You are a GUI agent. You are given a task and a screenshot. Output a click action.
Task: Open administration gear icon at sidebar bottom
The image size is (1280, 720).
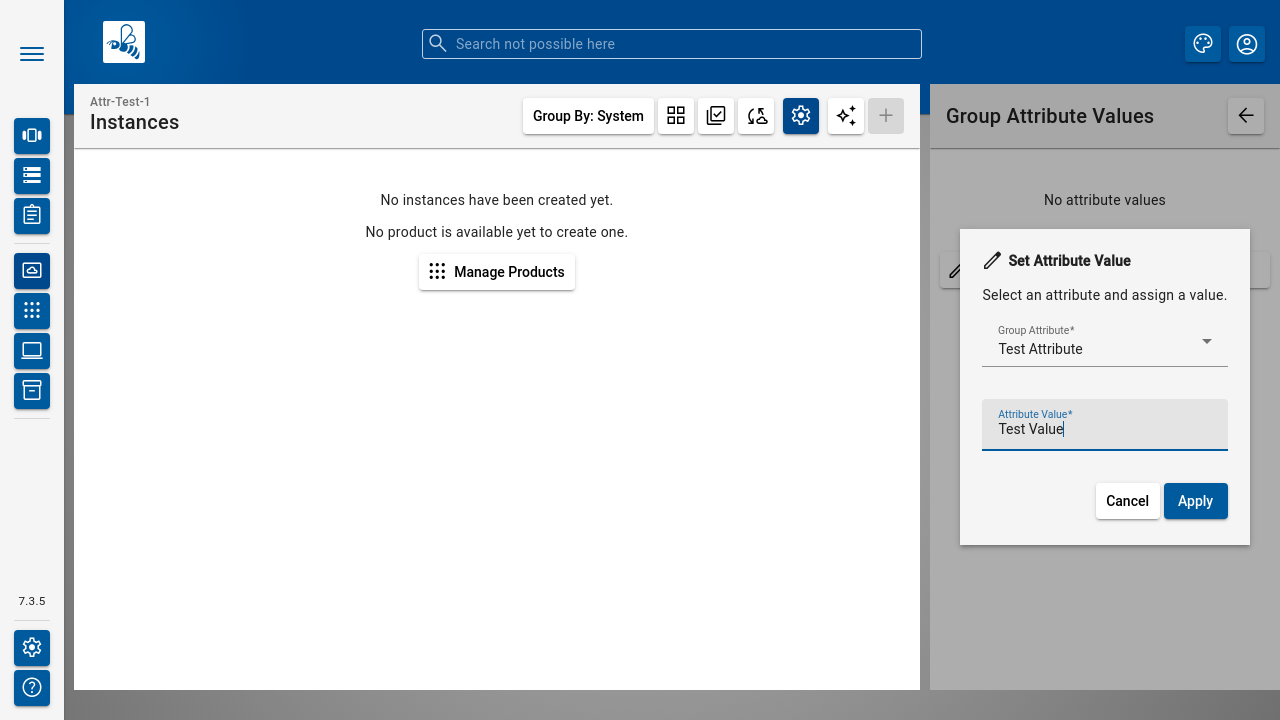32,648
